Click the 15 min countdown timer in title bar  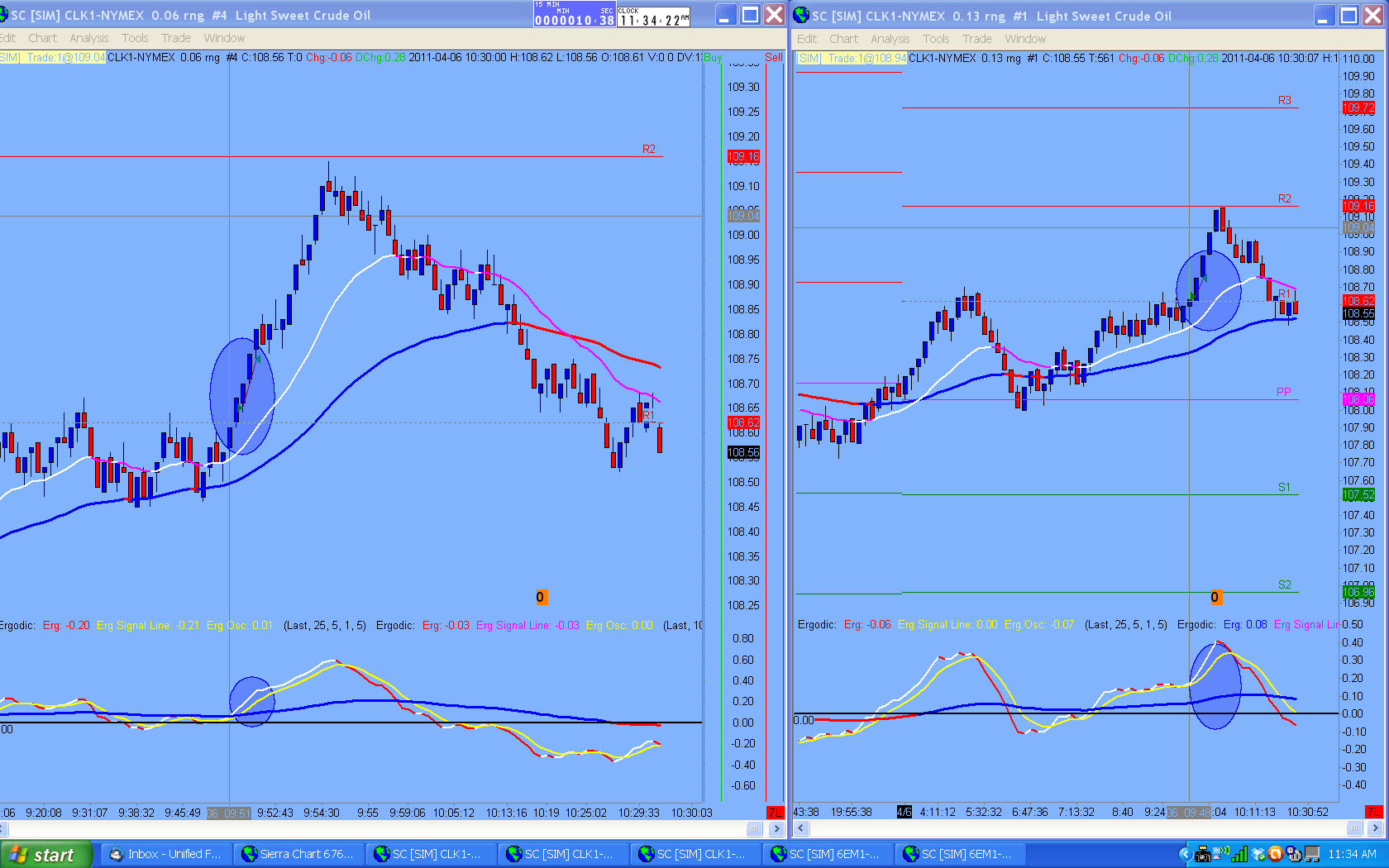575,15
